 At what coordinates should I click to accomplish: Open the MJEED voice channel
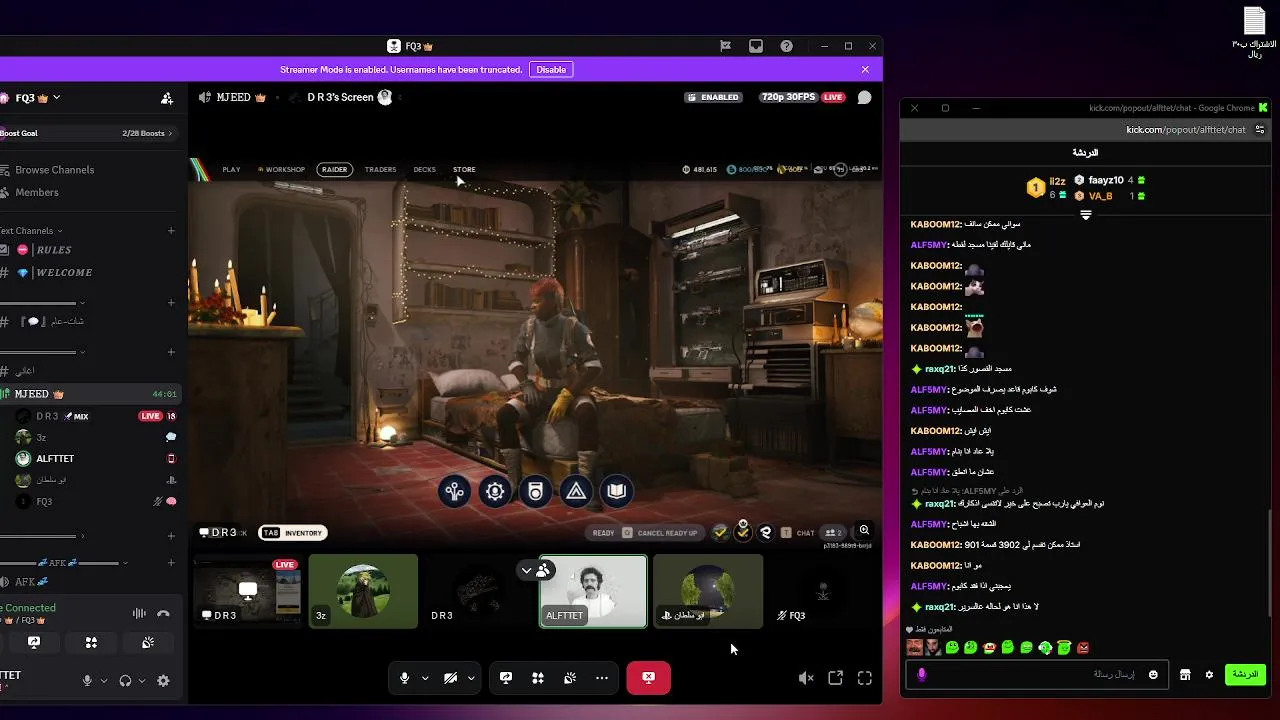(88, 394)
